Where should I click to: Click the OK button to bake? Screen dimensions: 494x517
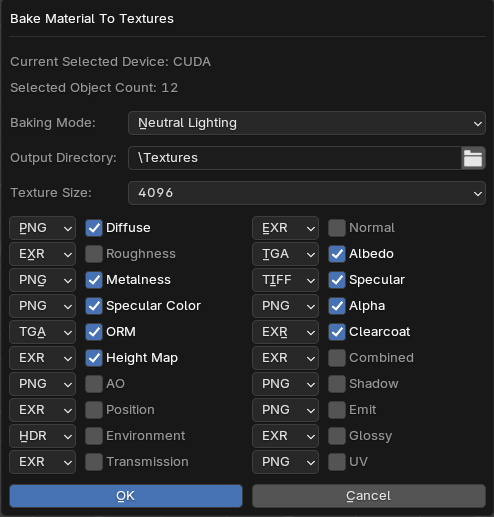click(126, 496)
